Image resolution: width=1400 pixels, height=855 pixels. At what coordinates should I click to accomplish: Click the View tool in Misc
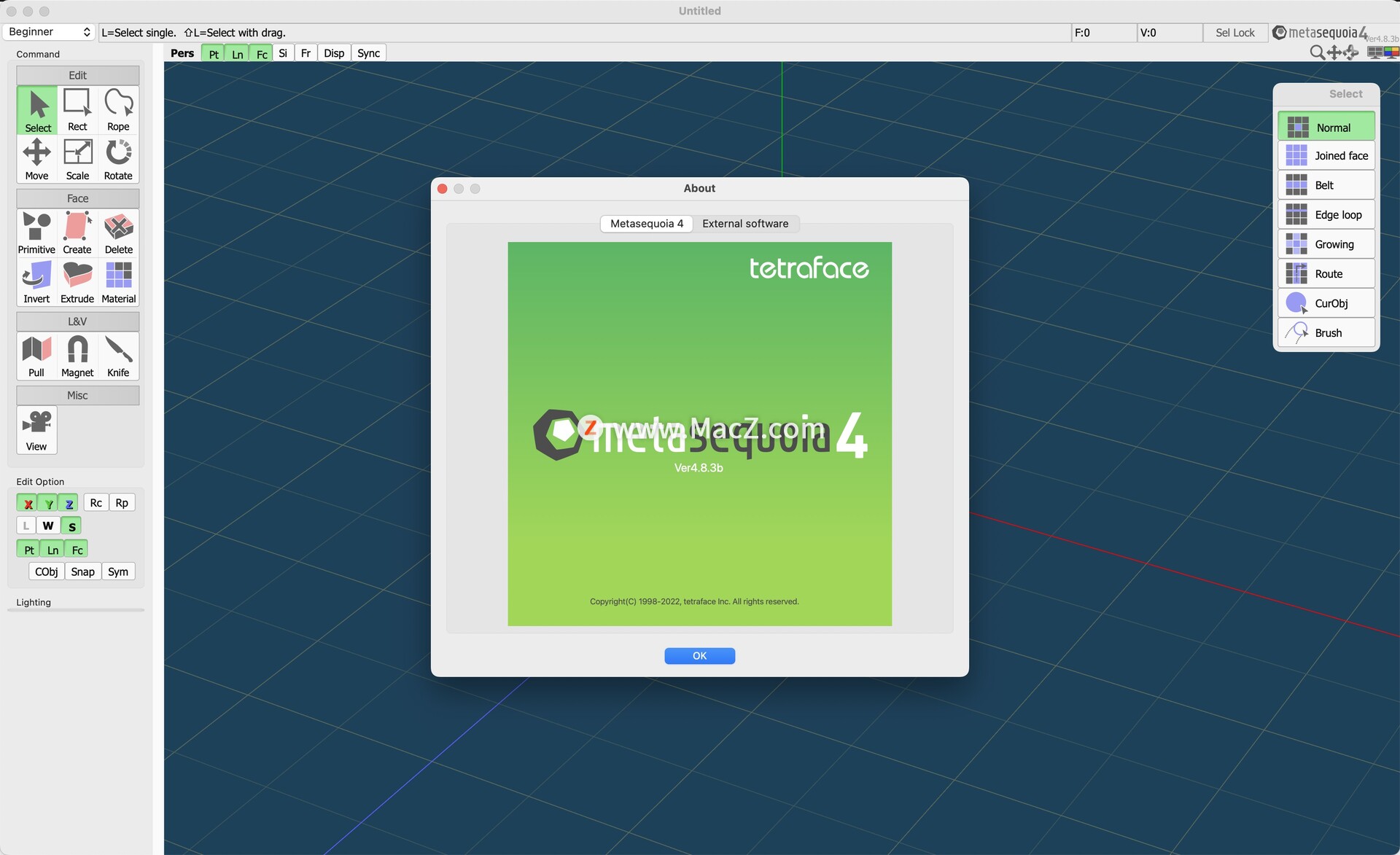[36, 431]
